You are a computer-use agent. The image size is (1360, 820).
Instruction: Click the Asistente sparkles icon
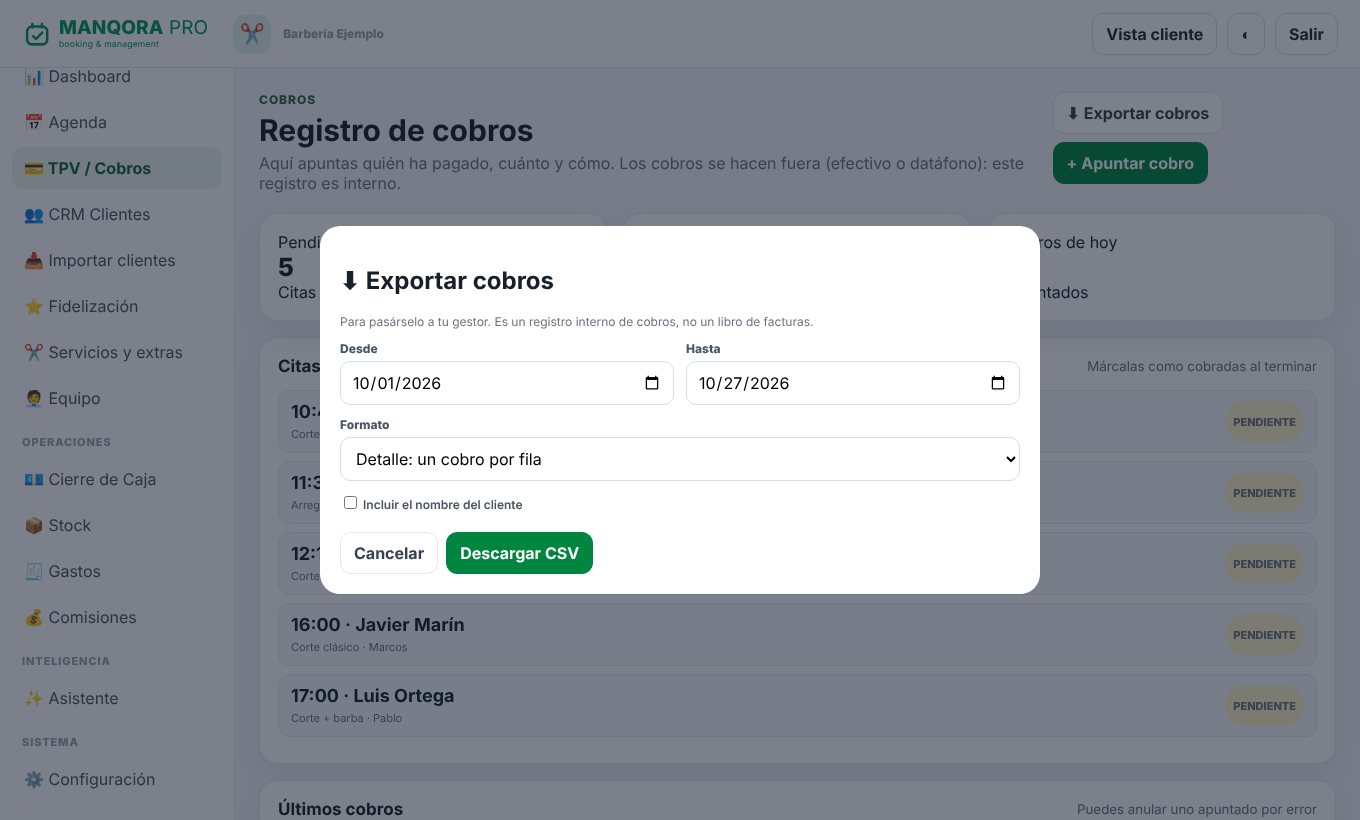[x=33, y=699]
